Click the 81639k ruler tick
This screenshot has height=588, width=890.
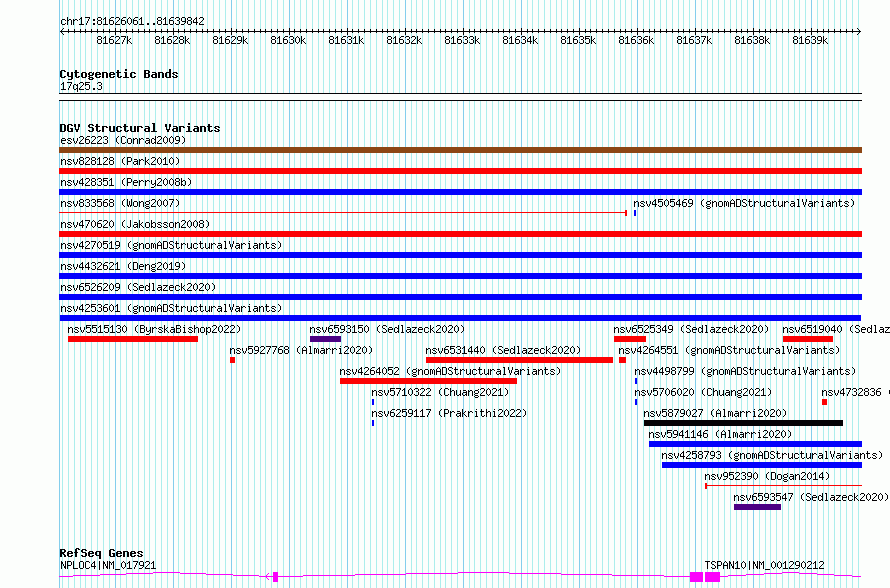811,40
